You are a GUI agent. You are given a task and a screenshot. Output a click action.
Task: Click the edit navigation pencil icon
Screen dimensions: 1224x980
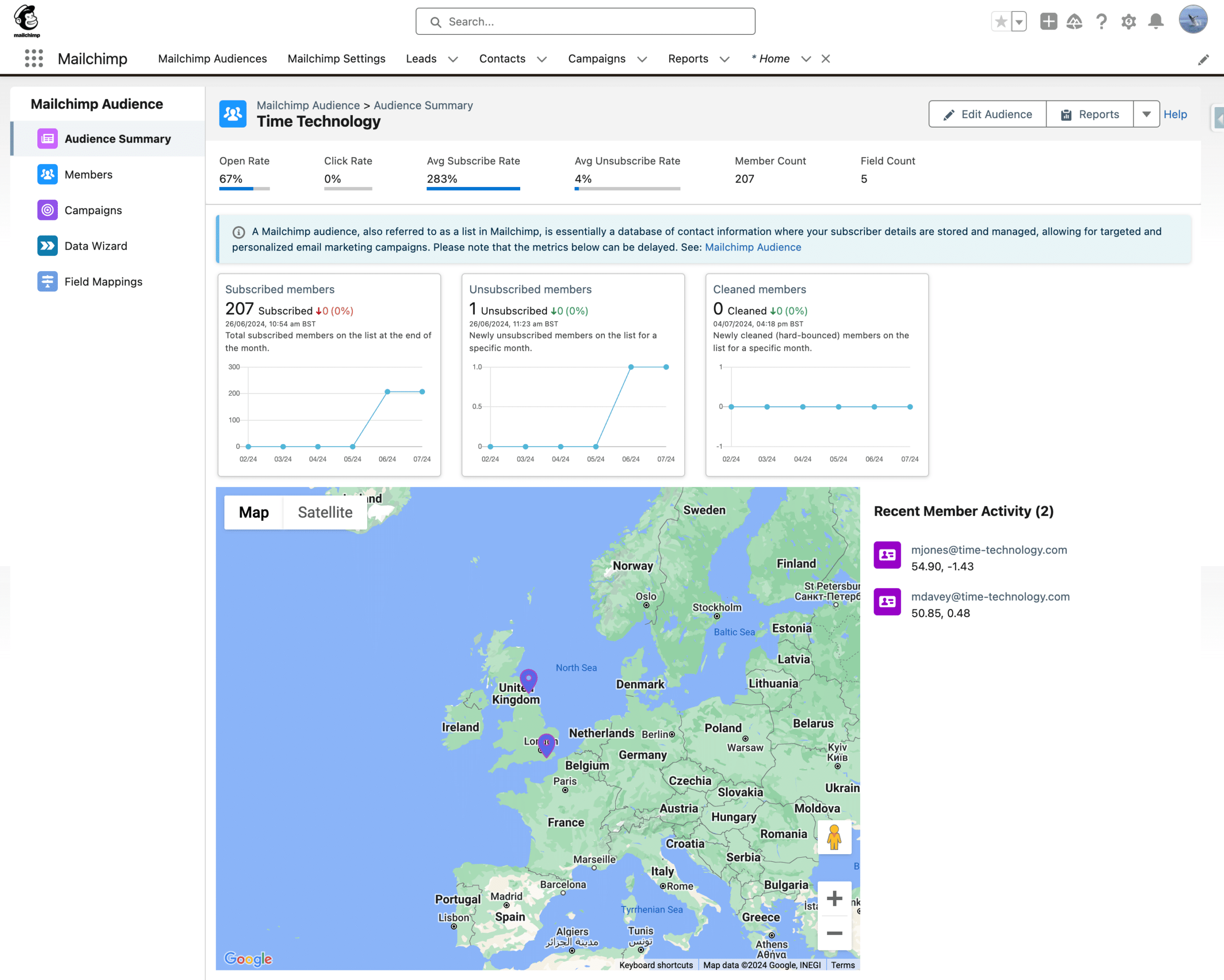pyautogui.click(x=1203, y=60)
